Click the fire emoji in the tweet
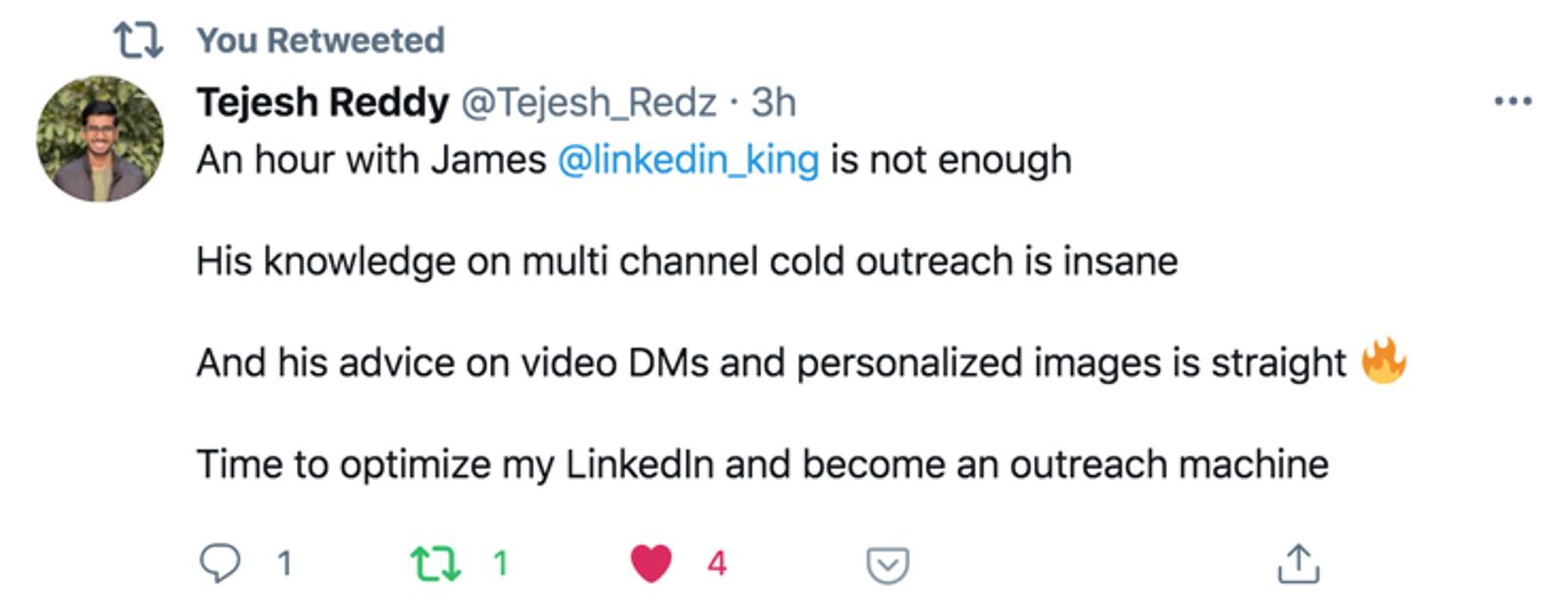This screenshot has height=615, width=1568. [x=1384, y=361]
